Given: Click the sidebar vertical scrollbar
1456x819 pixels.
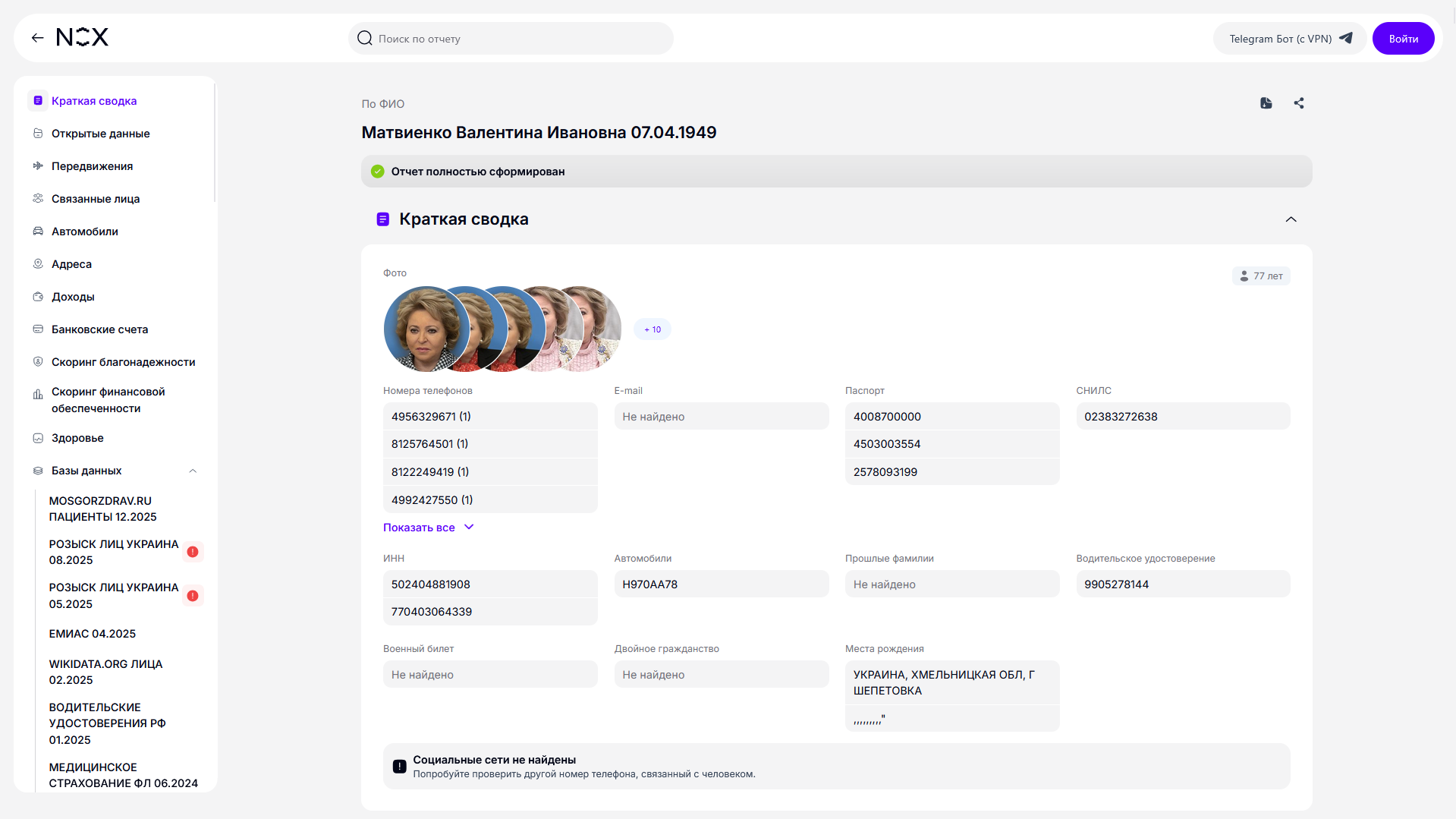Looking at the screenshot, I should tap(215, 144).
